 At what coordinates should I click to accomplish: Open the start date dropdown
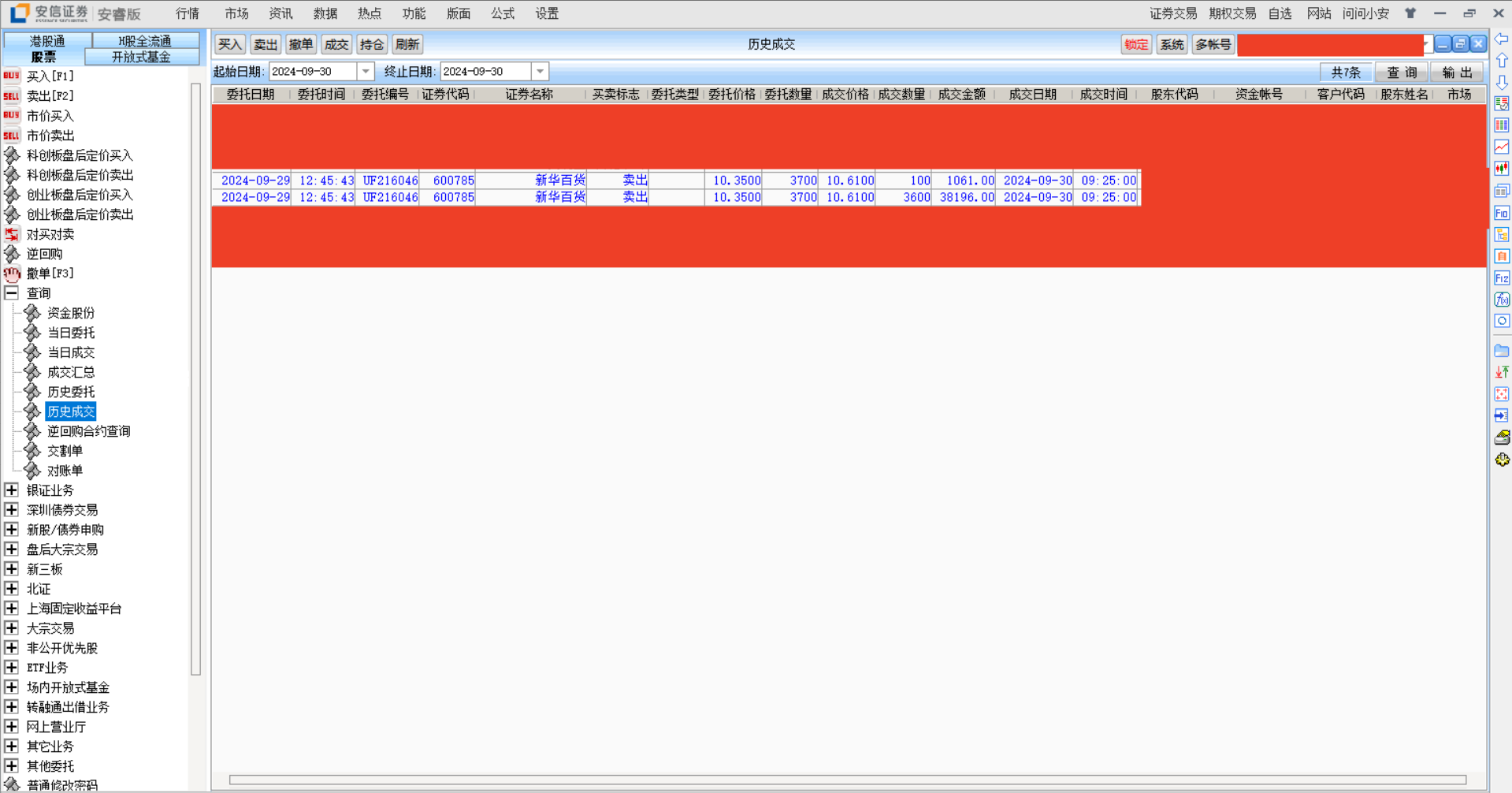(x=366, y=72)
